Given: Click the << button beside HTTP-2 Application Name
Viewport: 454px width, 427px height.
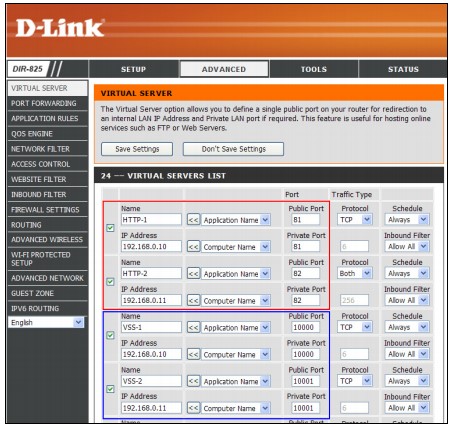Looking at the screenshot, I should tap(194, 274).
